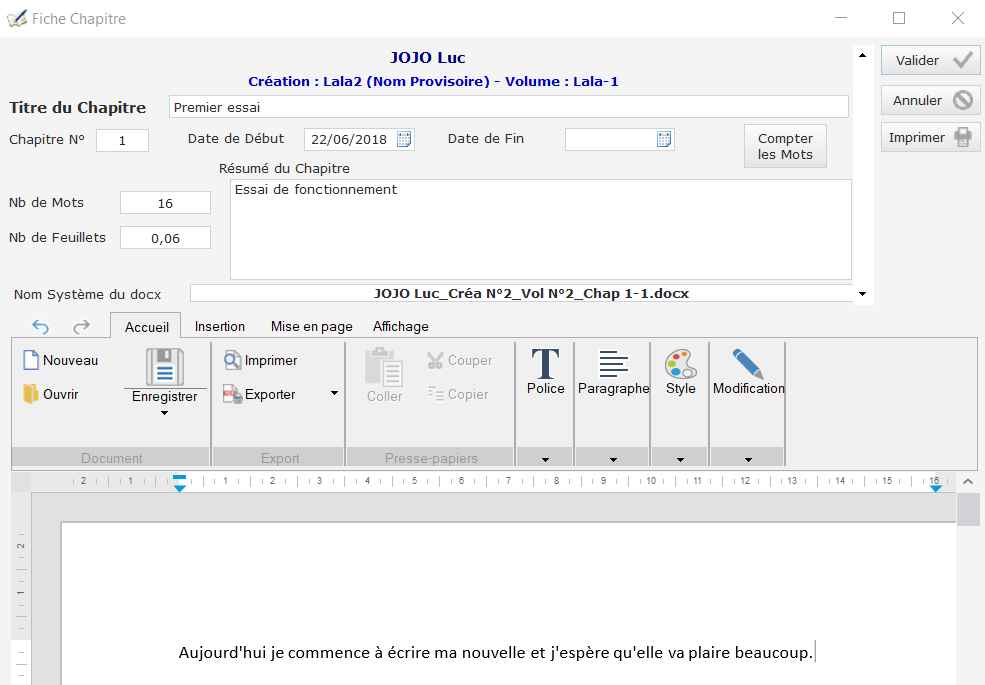Screen dimensions: 985x685
Task: Click the Nb de Feuillets field
Action: tap(165, 238)
